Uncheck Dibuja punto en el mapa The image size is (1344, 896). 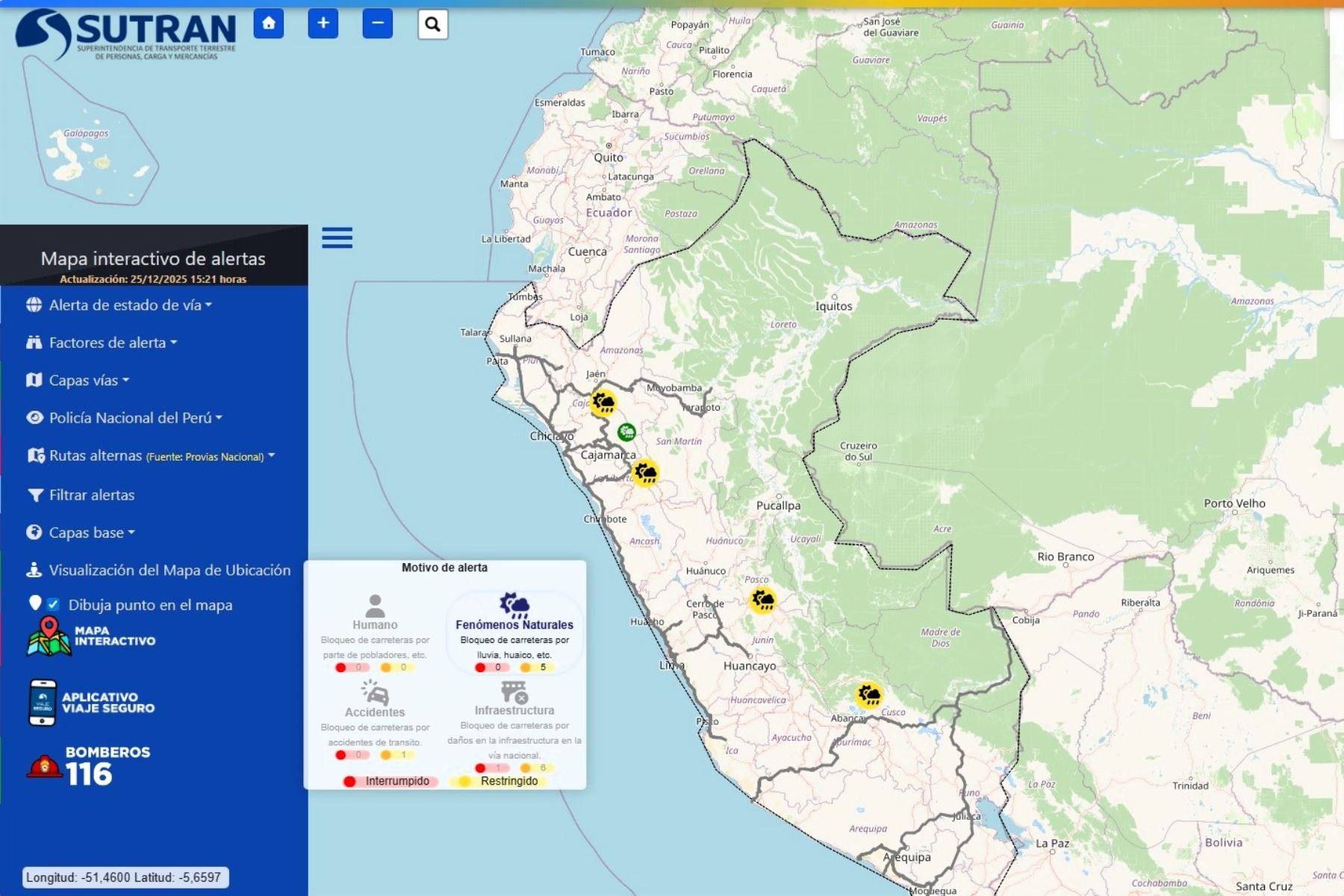[x=53, y=604]
